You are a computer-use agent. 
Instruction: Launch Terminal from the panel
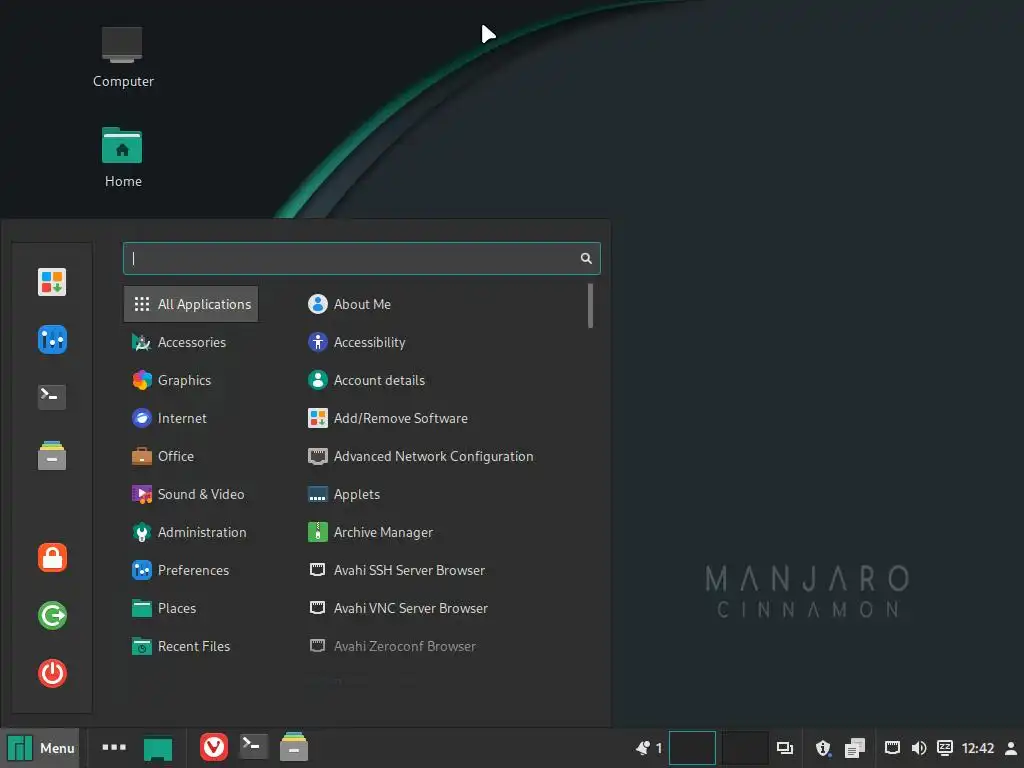[253, 747]
